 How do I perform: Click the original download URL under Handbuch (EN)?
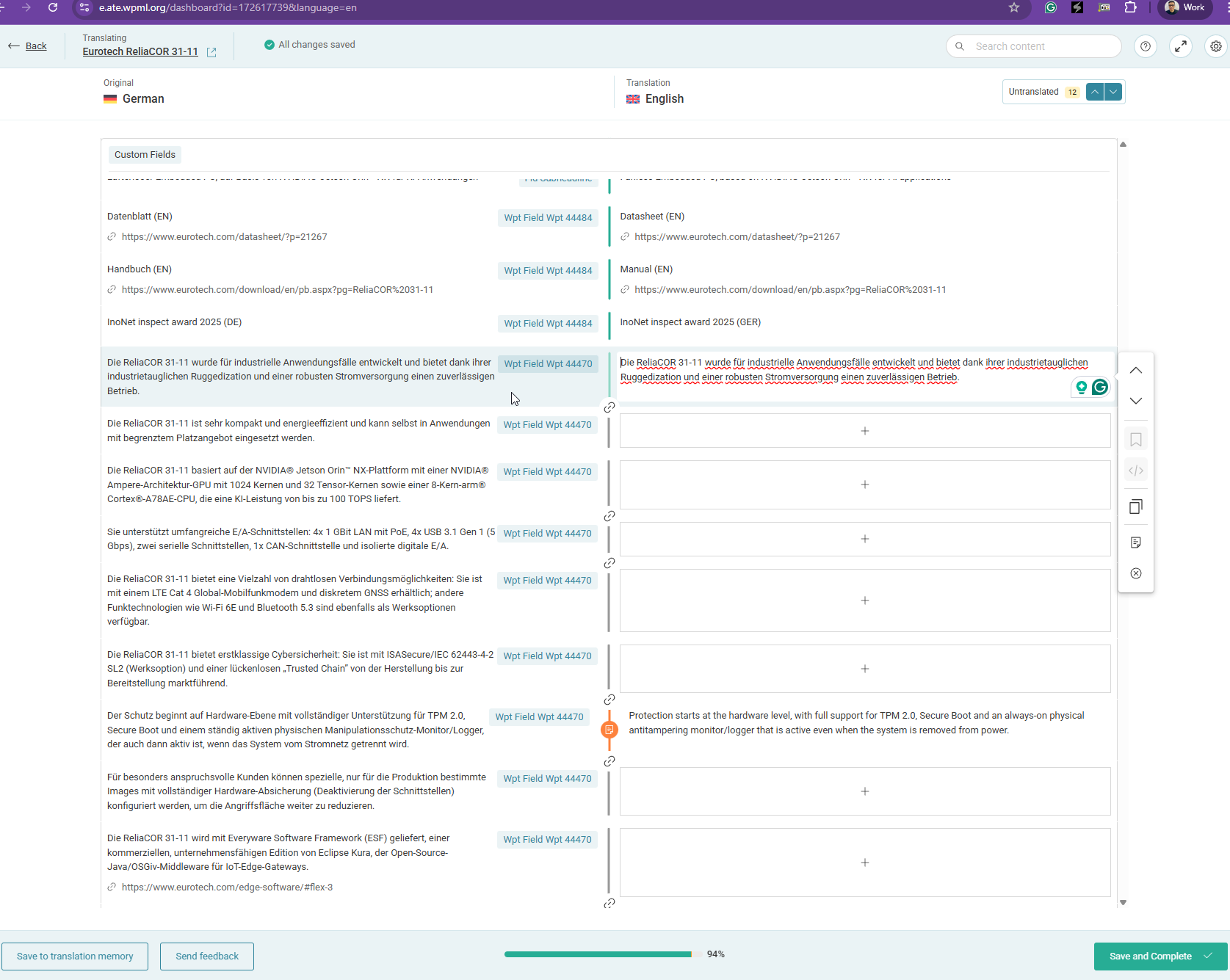[278, 290]
